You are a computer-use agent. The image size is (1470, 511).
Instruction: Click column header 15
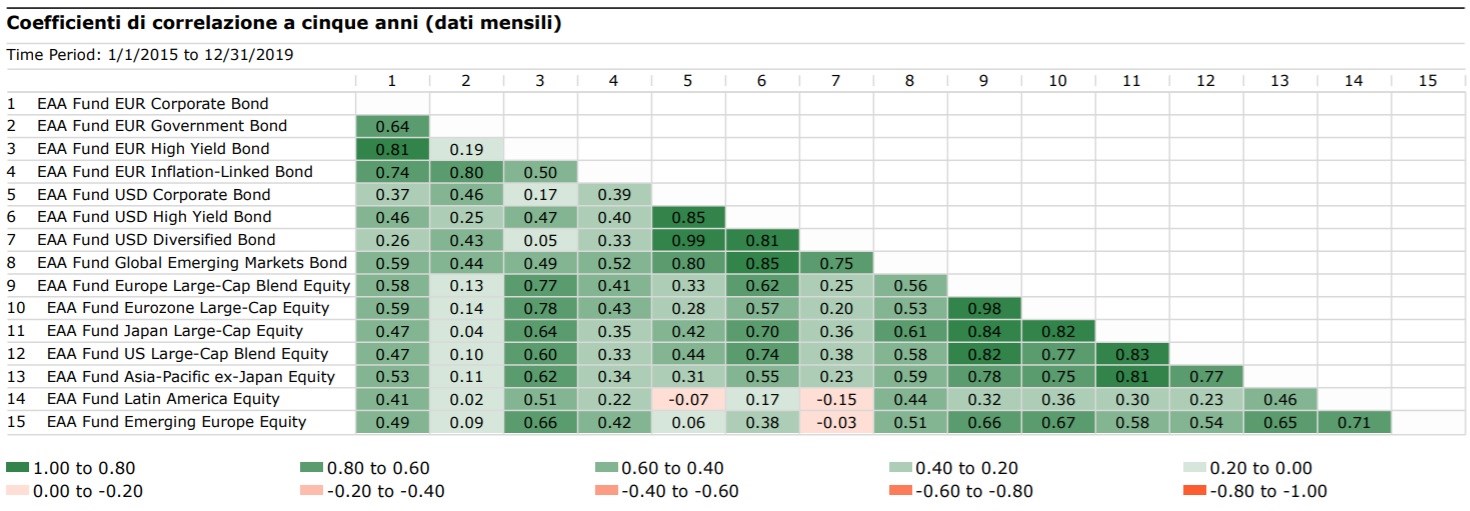(x=1428, y=81)
